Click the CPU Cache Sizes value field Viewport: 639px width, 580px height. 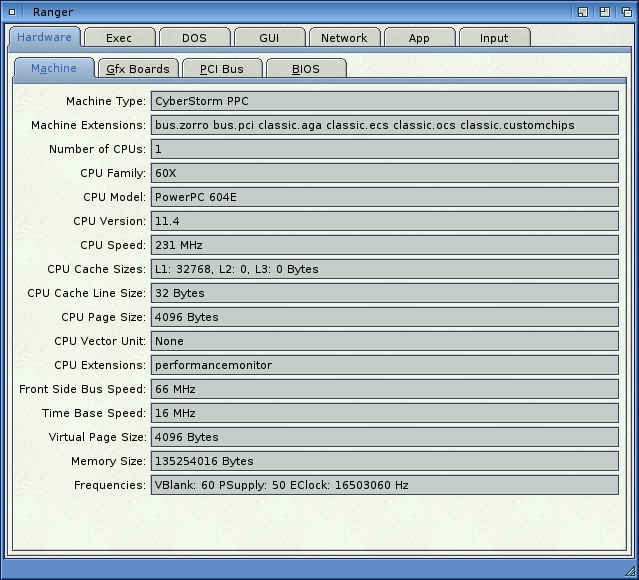coord(385,269)
